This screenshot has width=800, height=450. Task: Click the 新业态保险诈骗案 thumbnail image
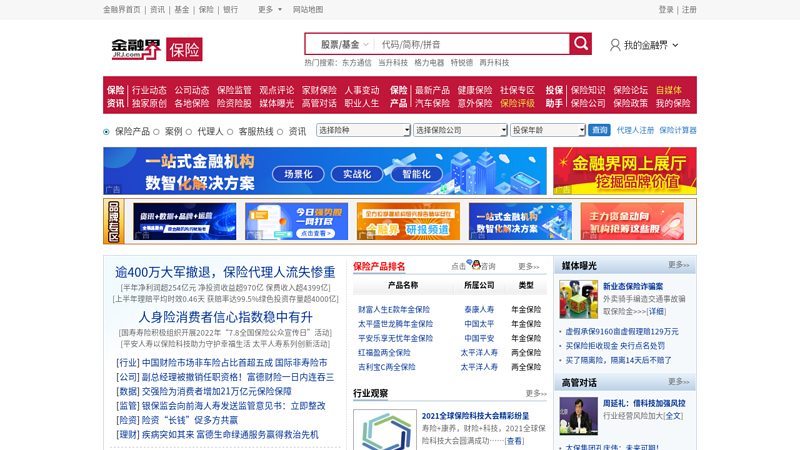pyautogui.click(x=578, y=299)
